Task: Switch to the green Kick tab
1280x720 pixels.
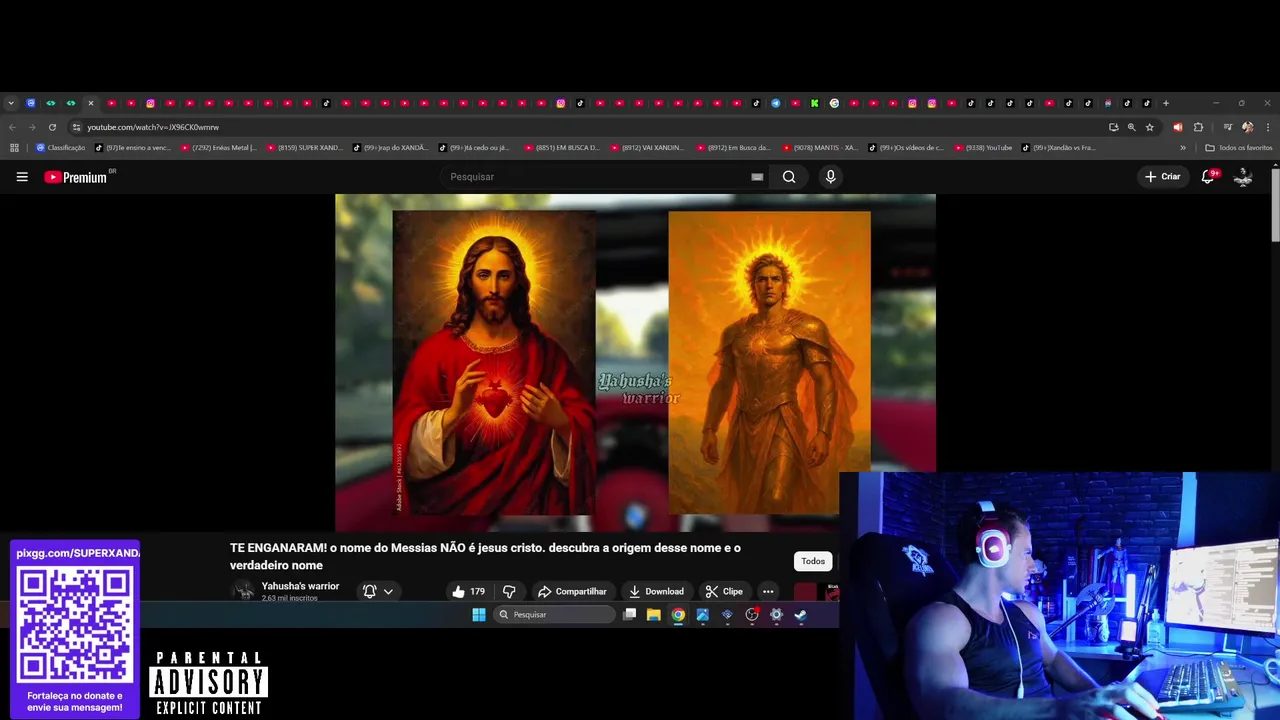Action: point(815,103)
